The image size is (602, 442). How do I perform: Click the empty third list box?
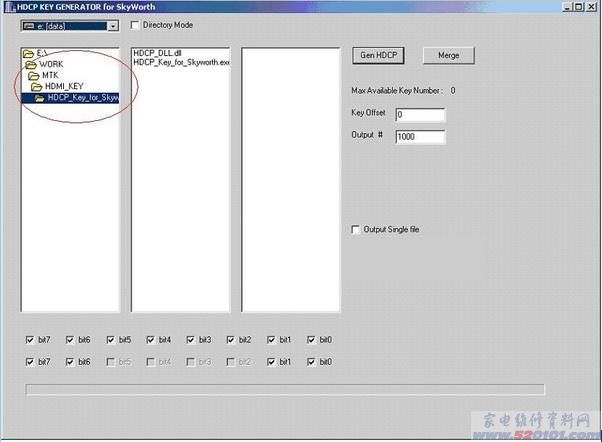click(291, 180)
